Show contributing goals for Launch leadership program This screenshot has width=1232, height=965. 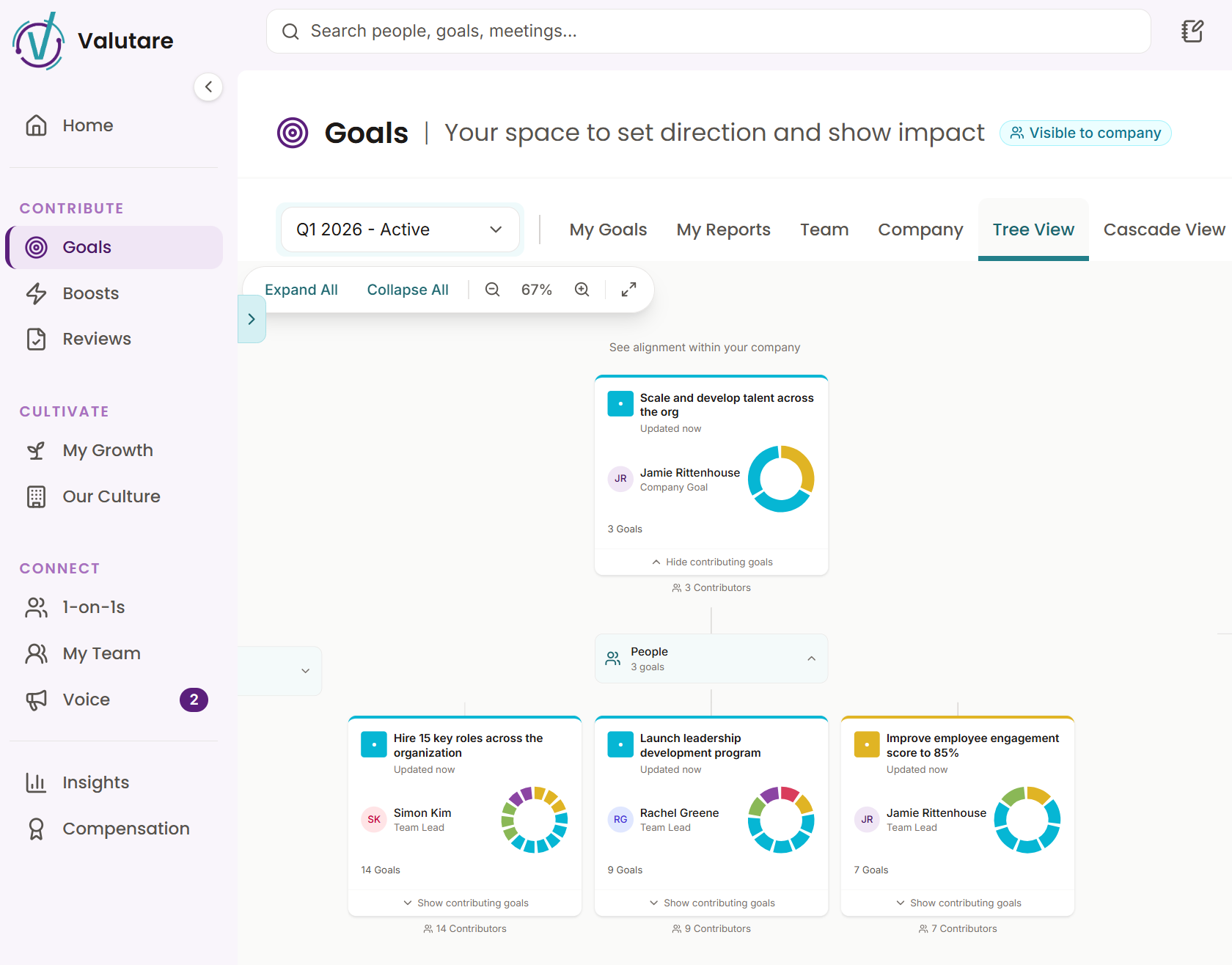tap(711, 903)
